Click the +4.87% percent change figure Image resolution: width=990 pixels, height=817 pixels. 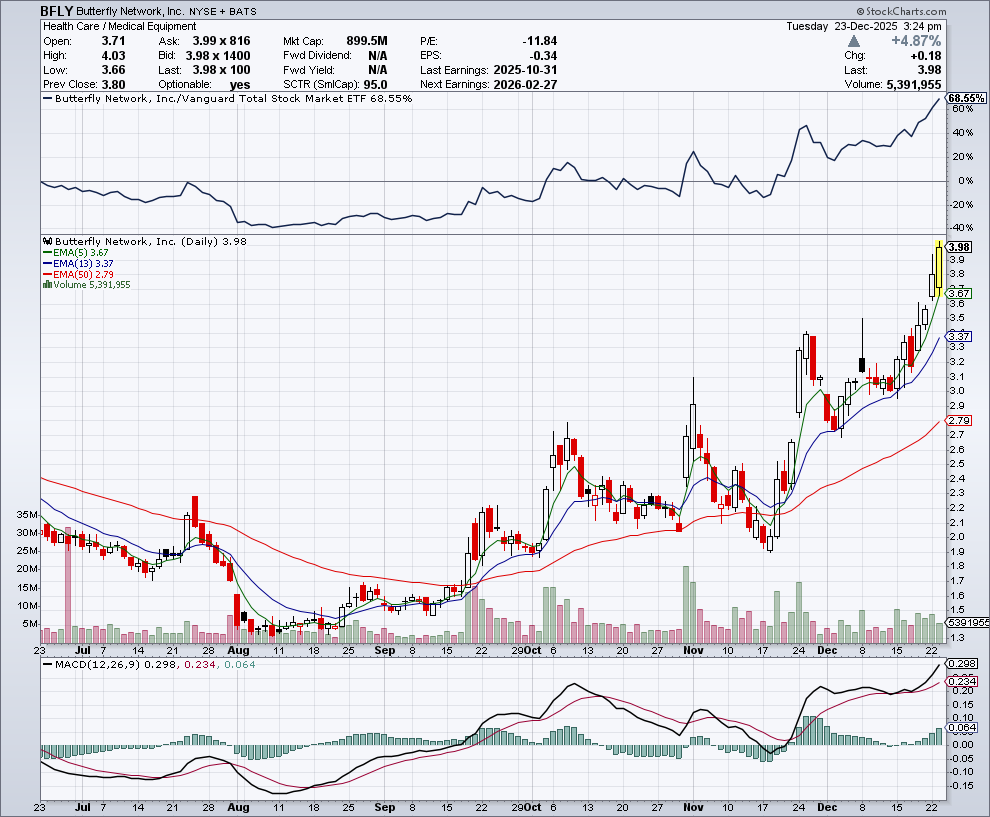click(x=916, y=41)
